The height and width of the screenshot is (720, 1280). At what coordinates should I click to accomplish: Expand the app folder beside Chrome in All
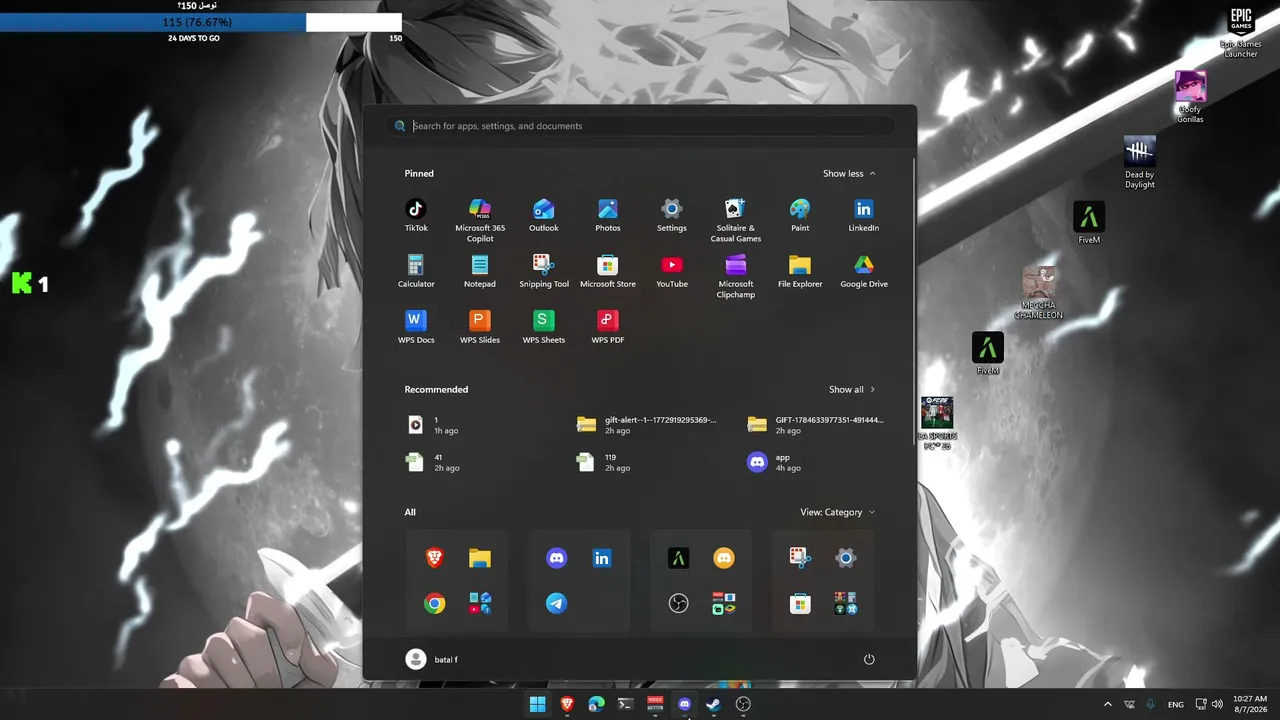click(480, 604)
